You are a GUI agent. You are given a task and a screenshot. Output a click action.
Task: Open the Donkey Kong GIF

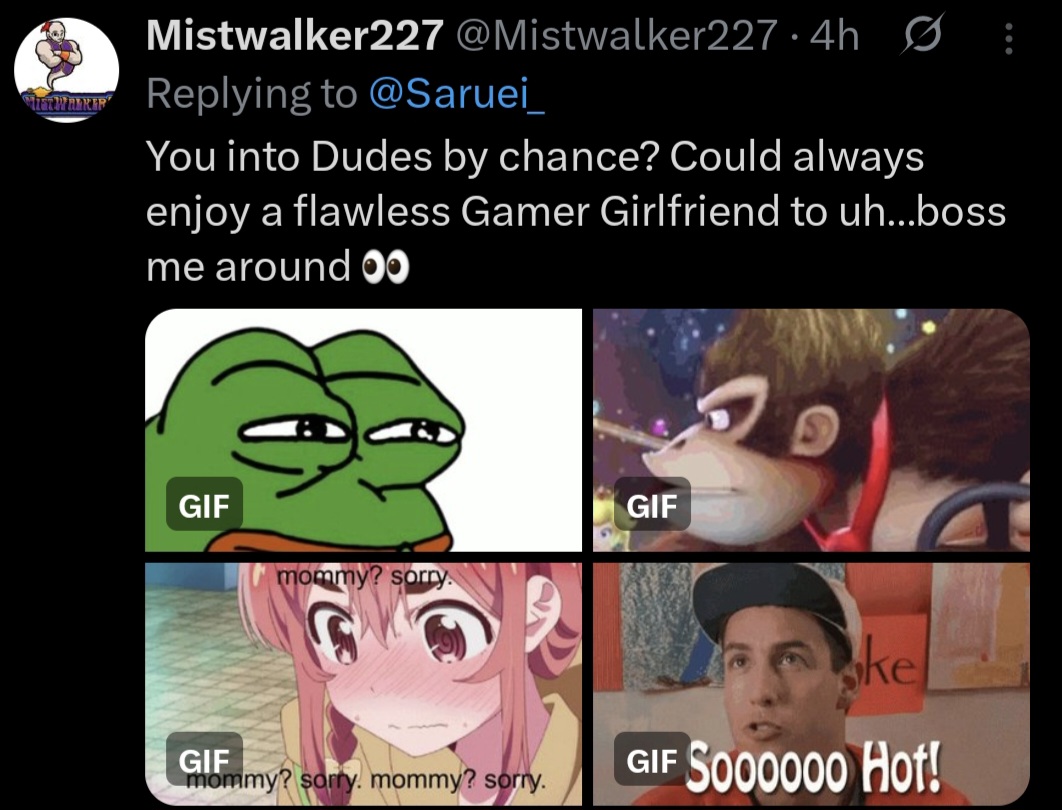pyautogui.click(x=811, y=430)
